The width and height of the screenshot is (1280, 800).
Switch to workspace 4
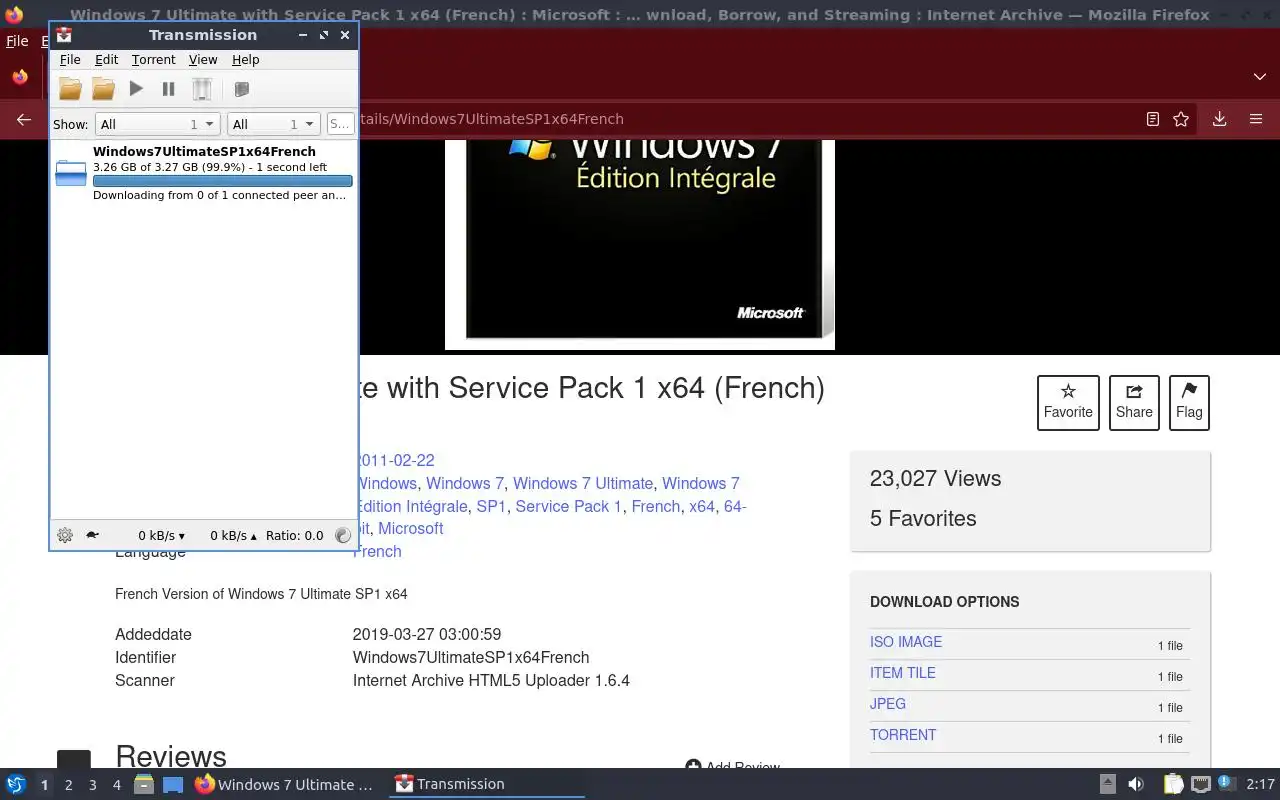(x=116, y=785)
